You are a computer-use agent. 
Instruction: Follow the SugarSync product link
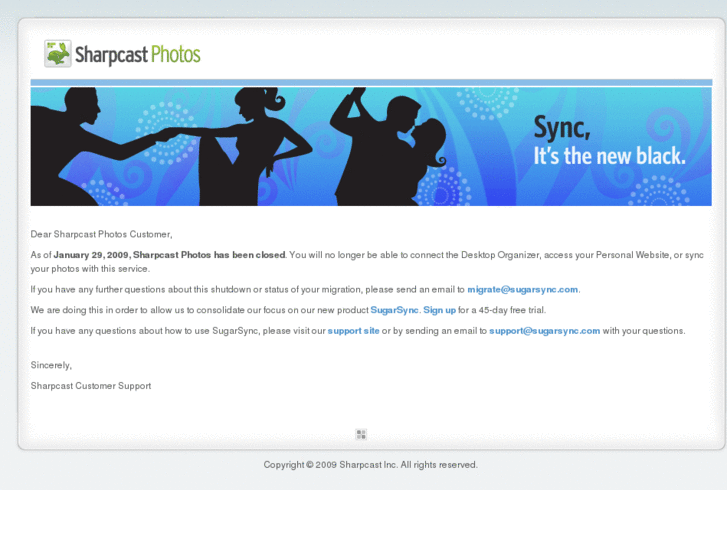point(395,310)
